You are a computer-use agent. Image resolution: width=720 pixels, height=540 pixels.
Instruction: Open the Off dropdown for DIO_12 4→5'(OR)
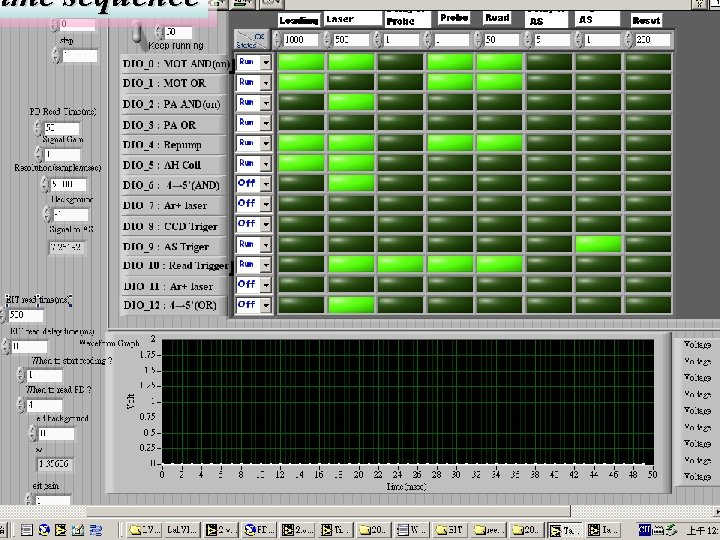pos(253,305)
